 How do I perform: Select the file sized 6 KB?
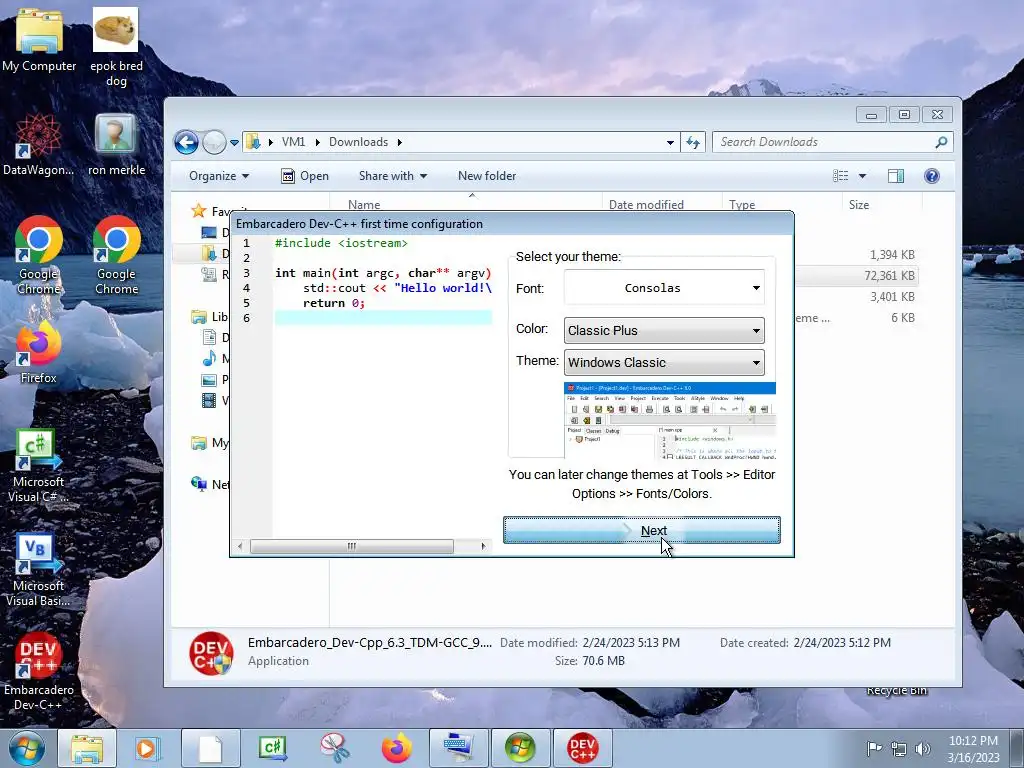click(x=856, y=317)
